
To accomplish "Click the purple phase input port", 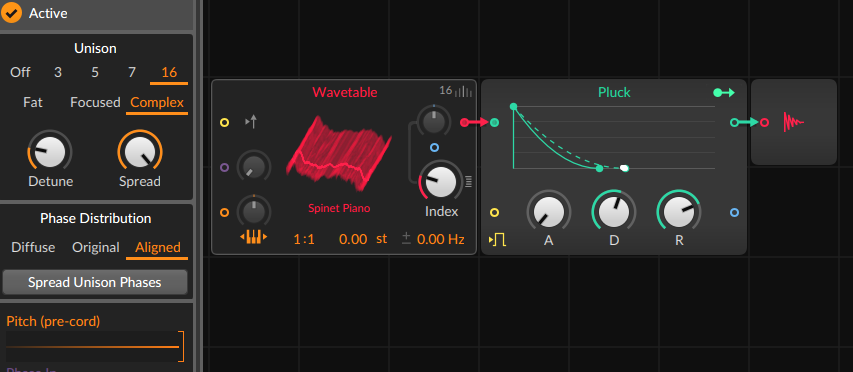I will point(224,168).
